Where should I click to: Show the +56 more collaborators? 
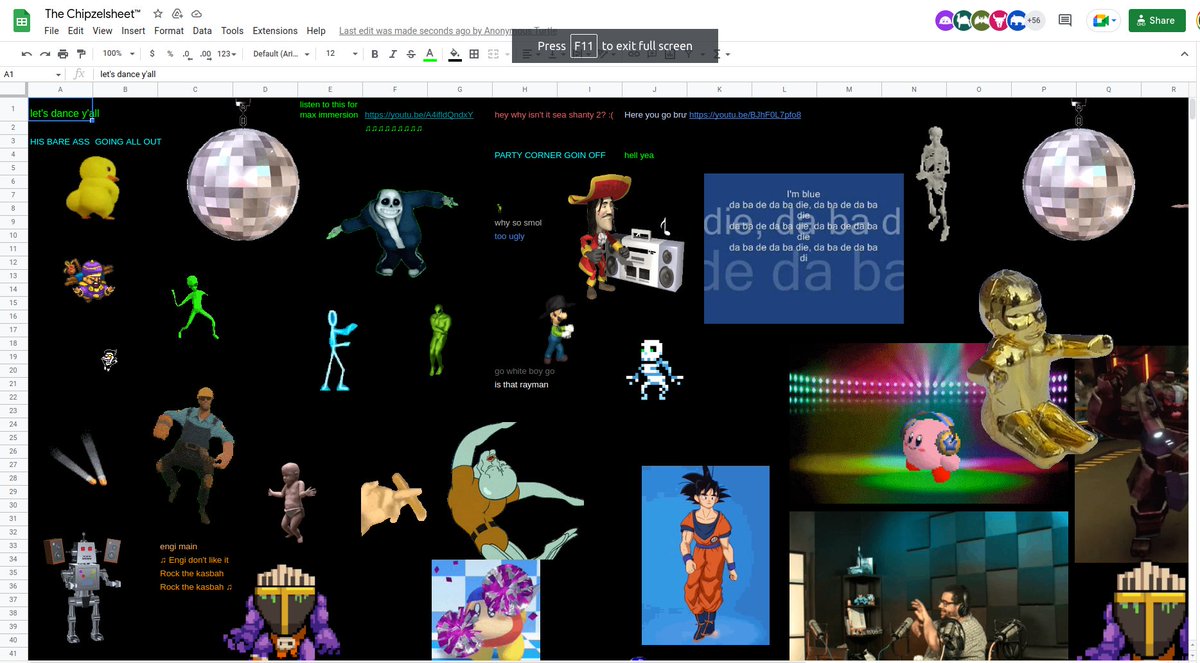click(x=1035, y=20)
